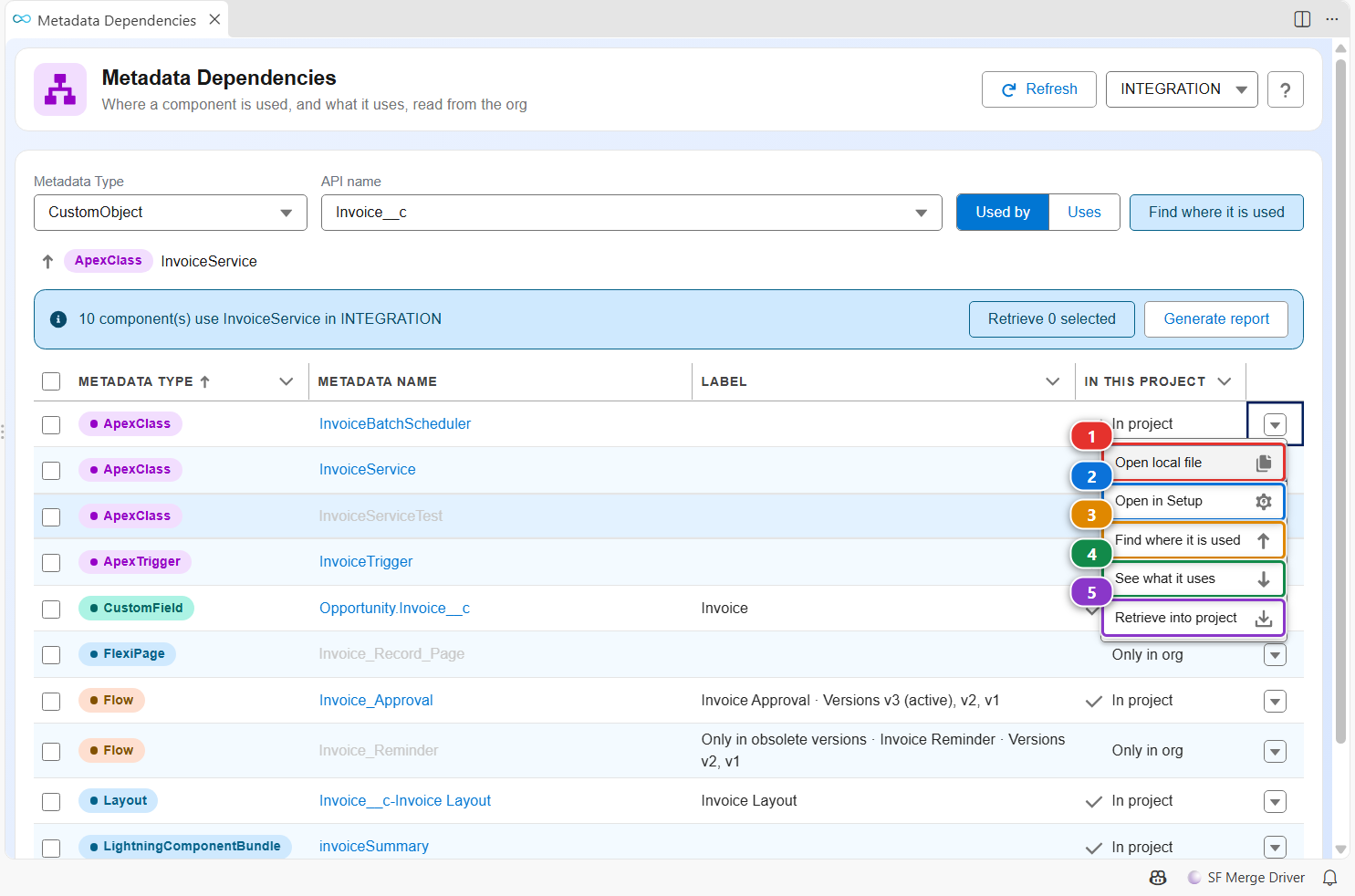This screenshot has height=896, width=1355.
Task: Open row actions for Invoice_Reminder
Action: (x=1275, y=752)
